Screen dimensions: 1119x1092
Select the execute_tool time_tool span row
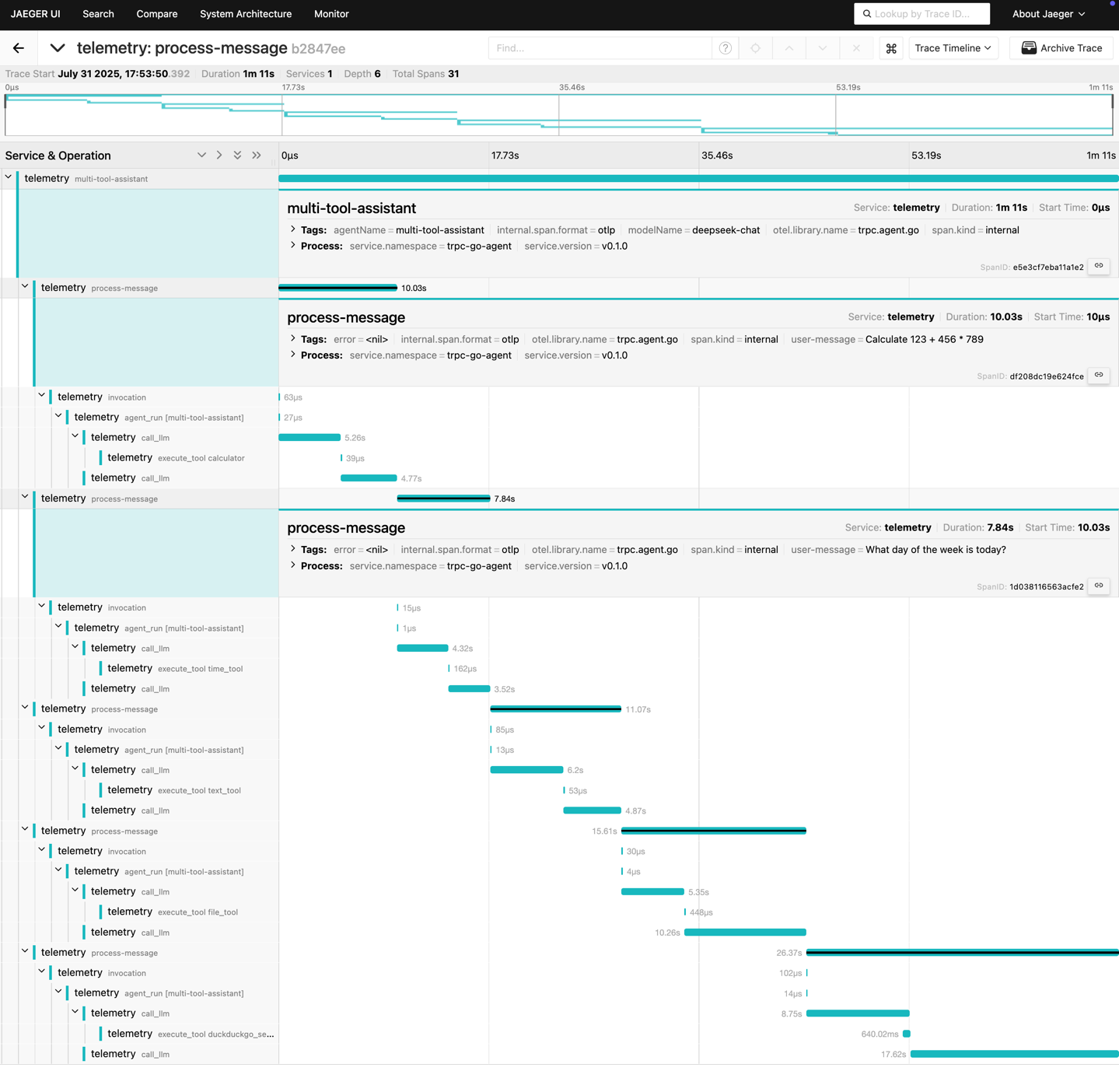(175, 669)
